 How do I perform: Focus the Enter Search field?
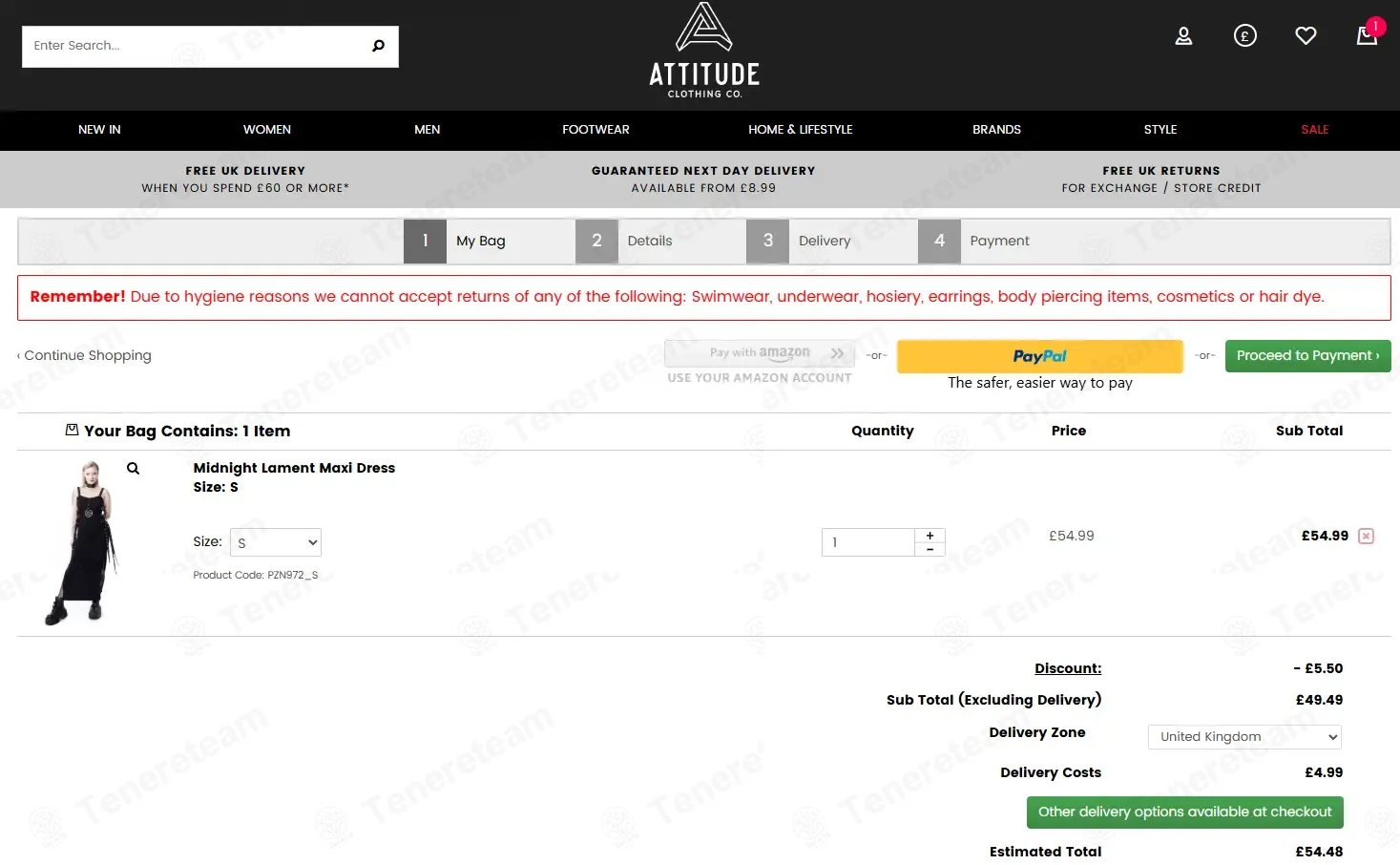click(x=196, y=46)
